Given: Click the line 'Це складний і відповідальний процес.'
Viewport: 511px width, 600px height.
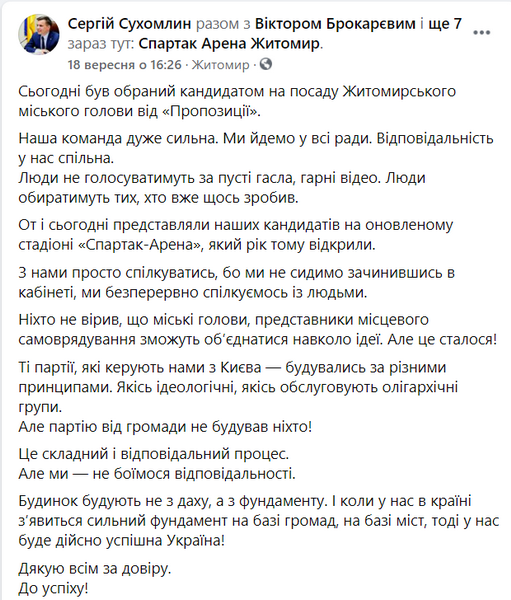Looking at the screenshot, I should [x=153, y=454].
